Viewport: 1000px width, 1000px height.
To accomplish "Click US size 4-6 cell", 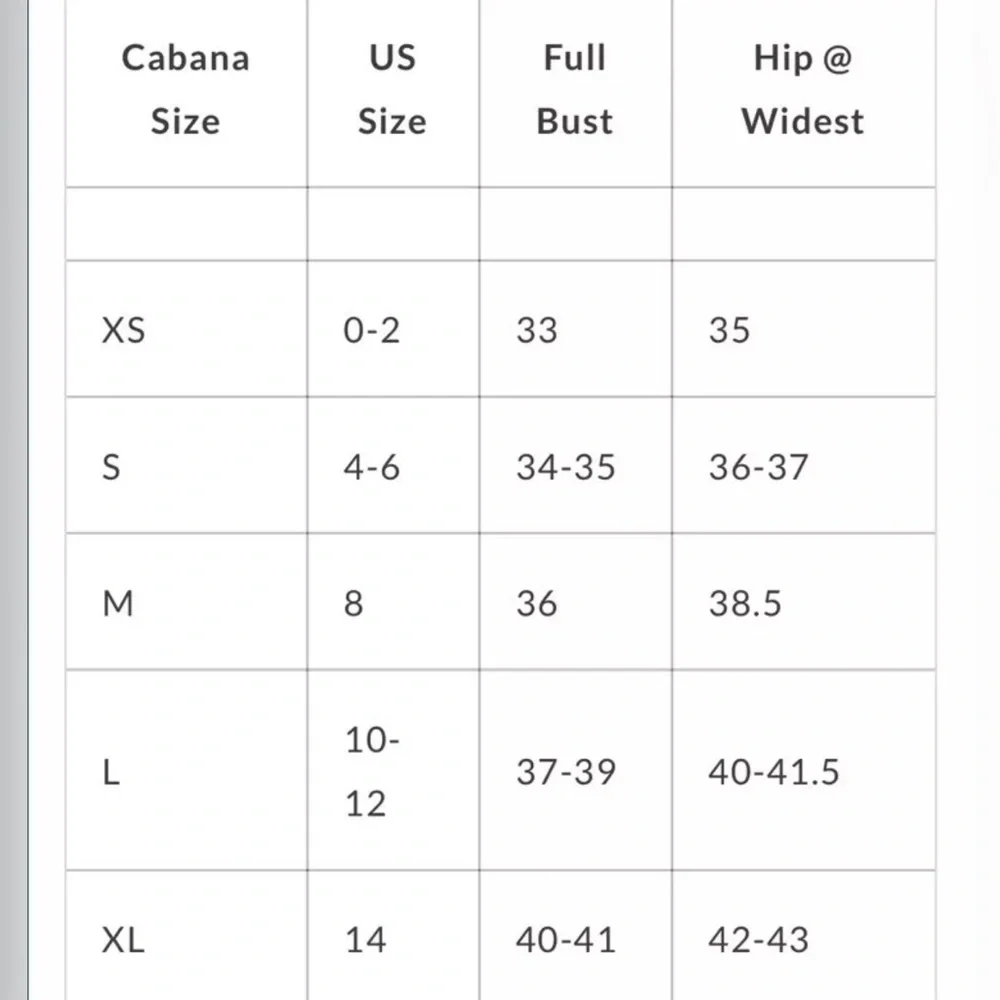I will [372, 467].
